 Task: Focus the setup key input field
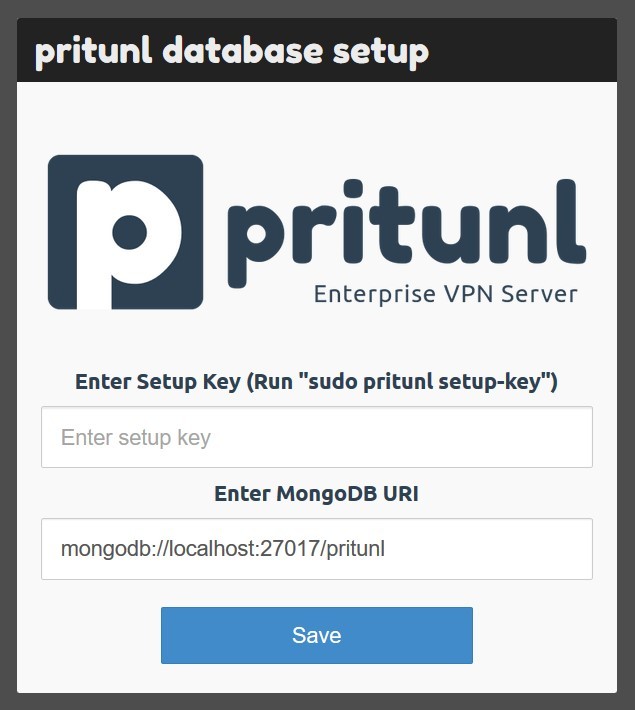(x=316, y=437)
